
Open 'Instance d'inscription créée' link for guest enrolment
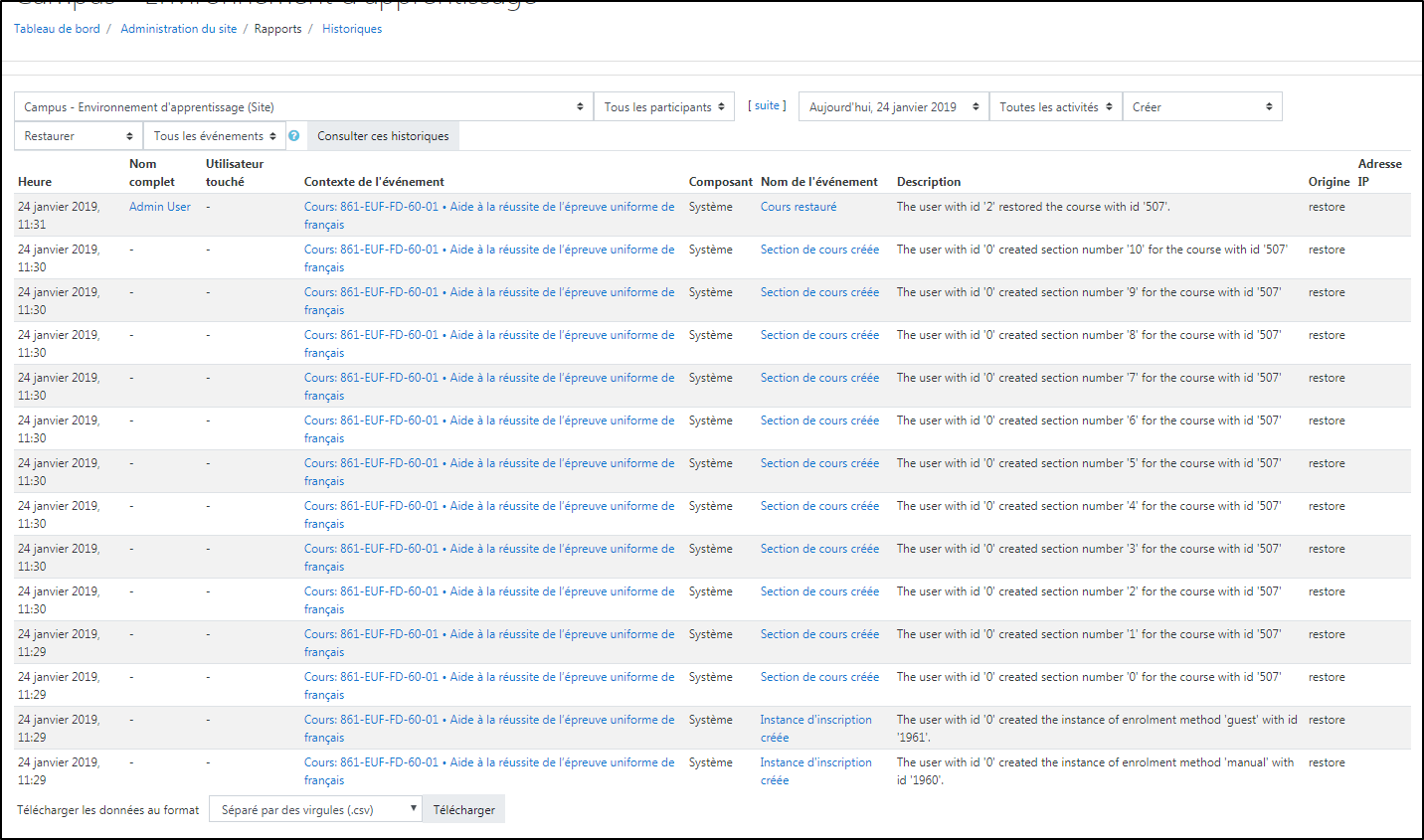click(815, 720)
